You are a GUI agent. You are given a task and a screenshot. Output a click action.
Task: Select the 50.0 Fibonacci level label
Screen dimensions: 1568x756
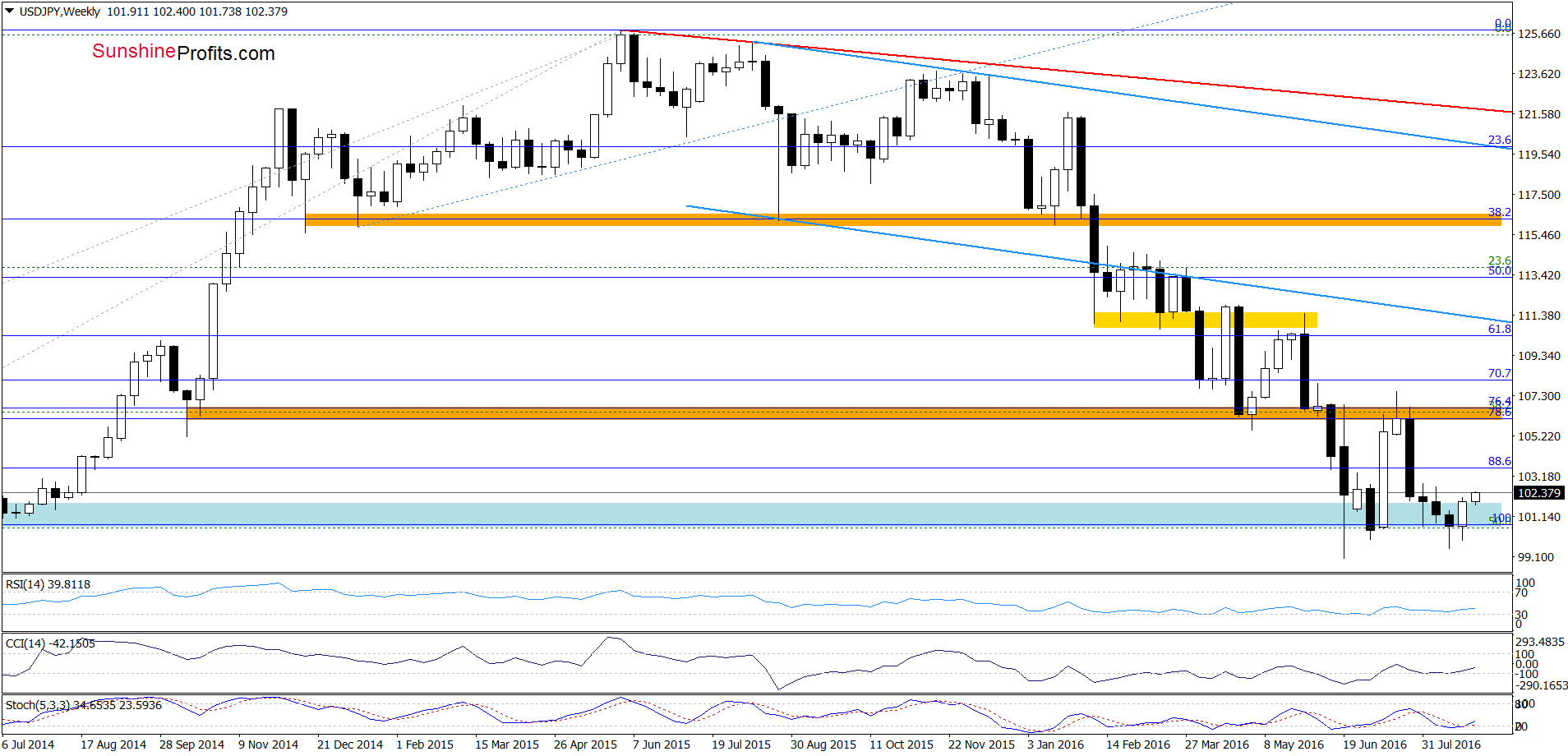click(1500, 270)
